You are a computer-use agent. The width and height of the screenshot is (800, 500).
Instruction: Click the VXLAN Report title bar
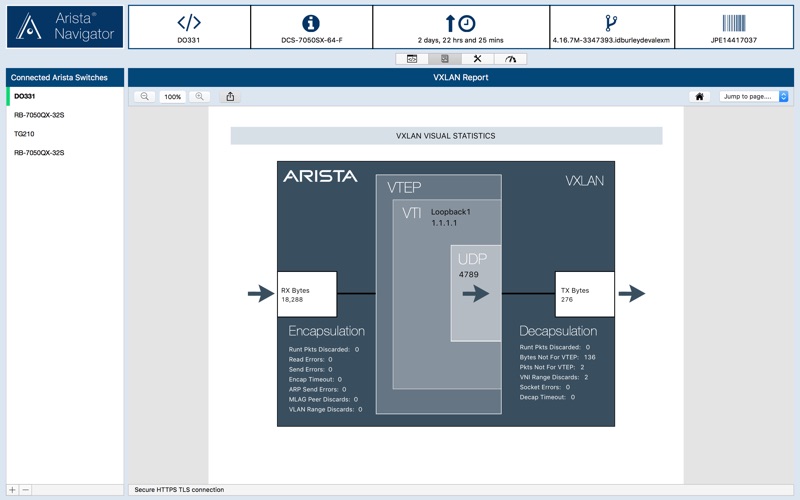(461, 78)
